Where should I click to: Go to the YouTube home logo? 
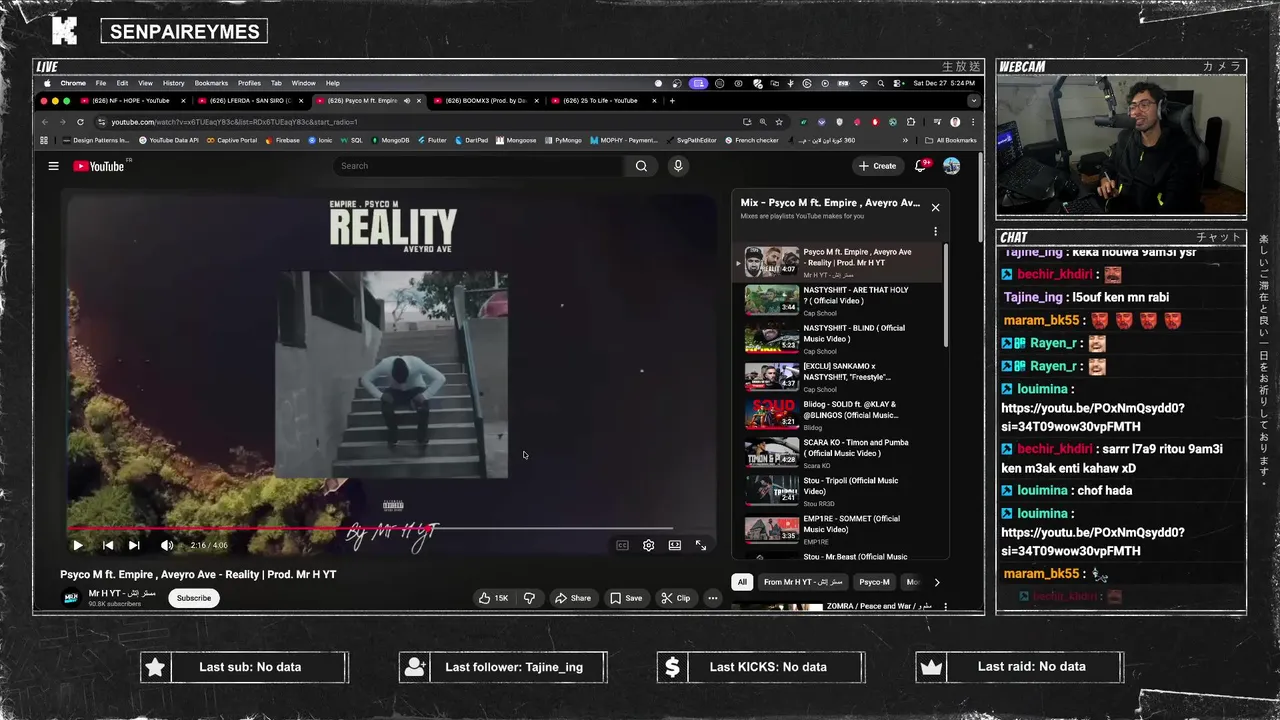click(x=99, y=166)
